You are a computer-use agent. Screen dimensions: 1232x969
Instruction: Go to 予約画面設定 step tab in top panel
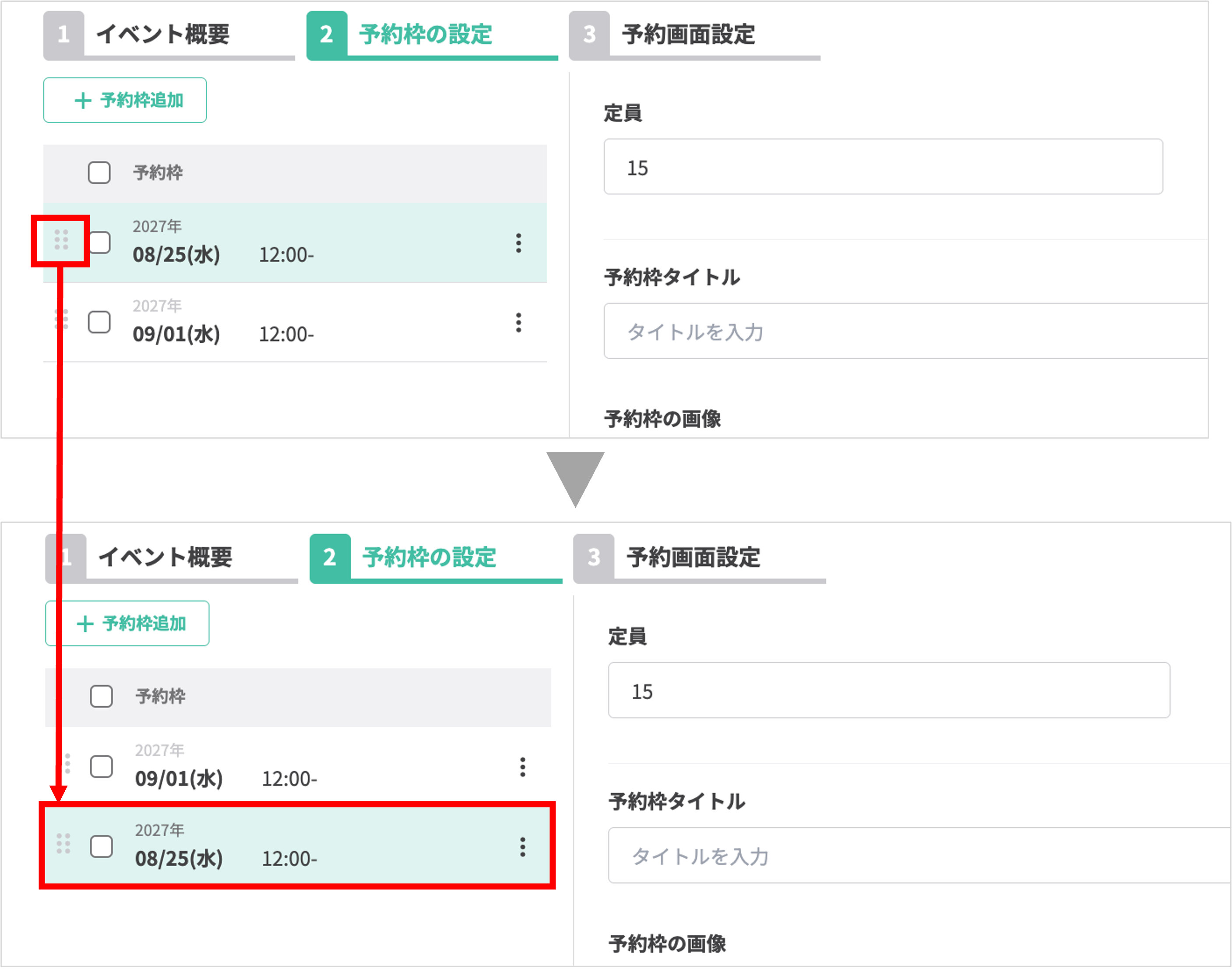point(688,35)
